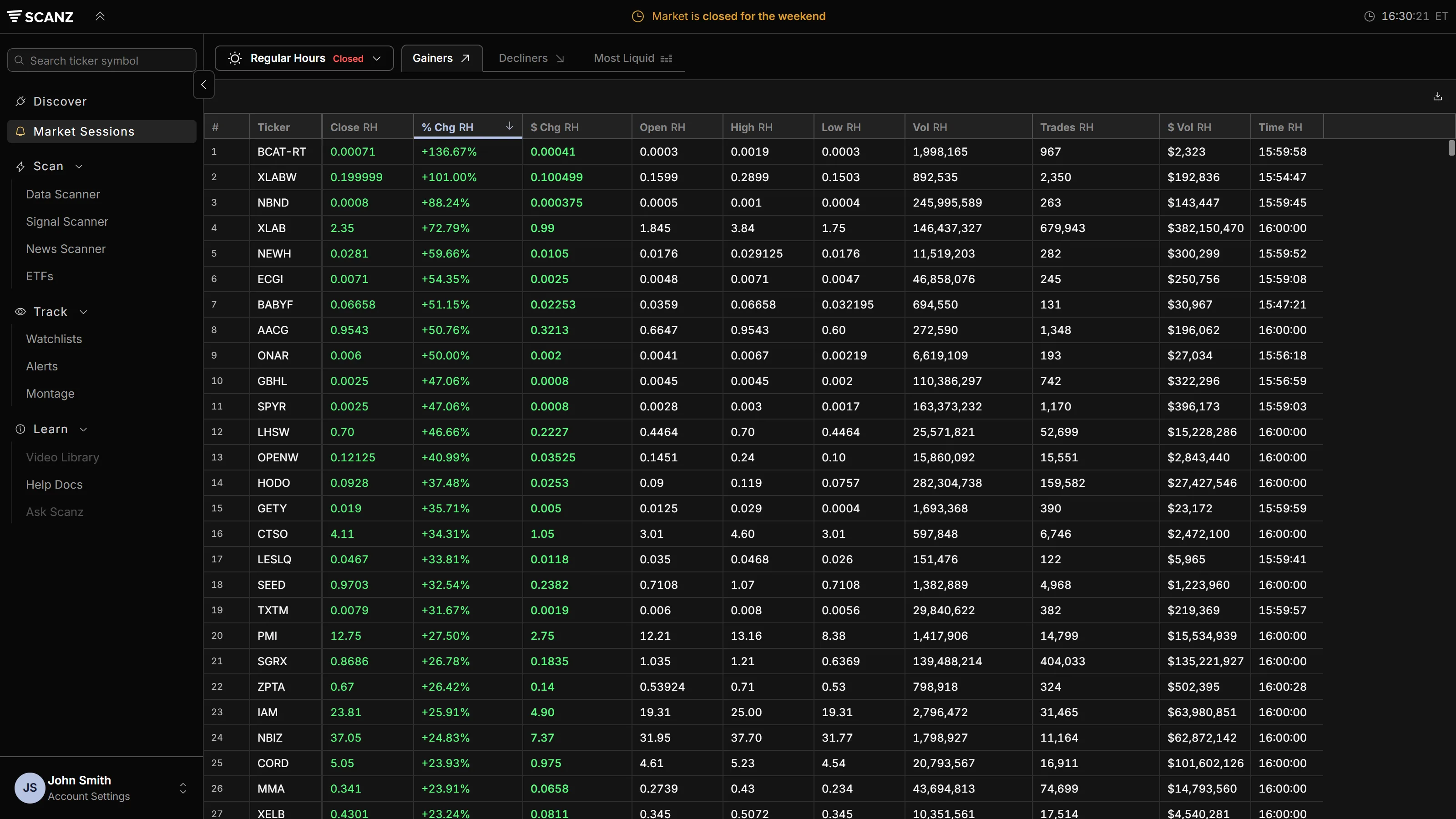
Task: Click the Discover rocket icon
Action: (20, 101)
